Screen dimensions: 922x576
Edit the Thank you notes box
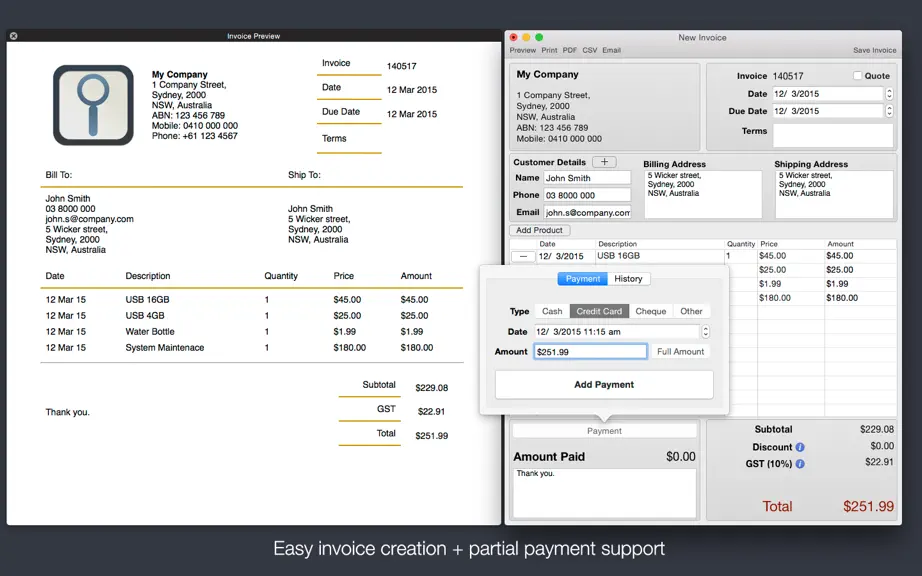coord(604,493)
